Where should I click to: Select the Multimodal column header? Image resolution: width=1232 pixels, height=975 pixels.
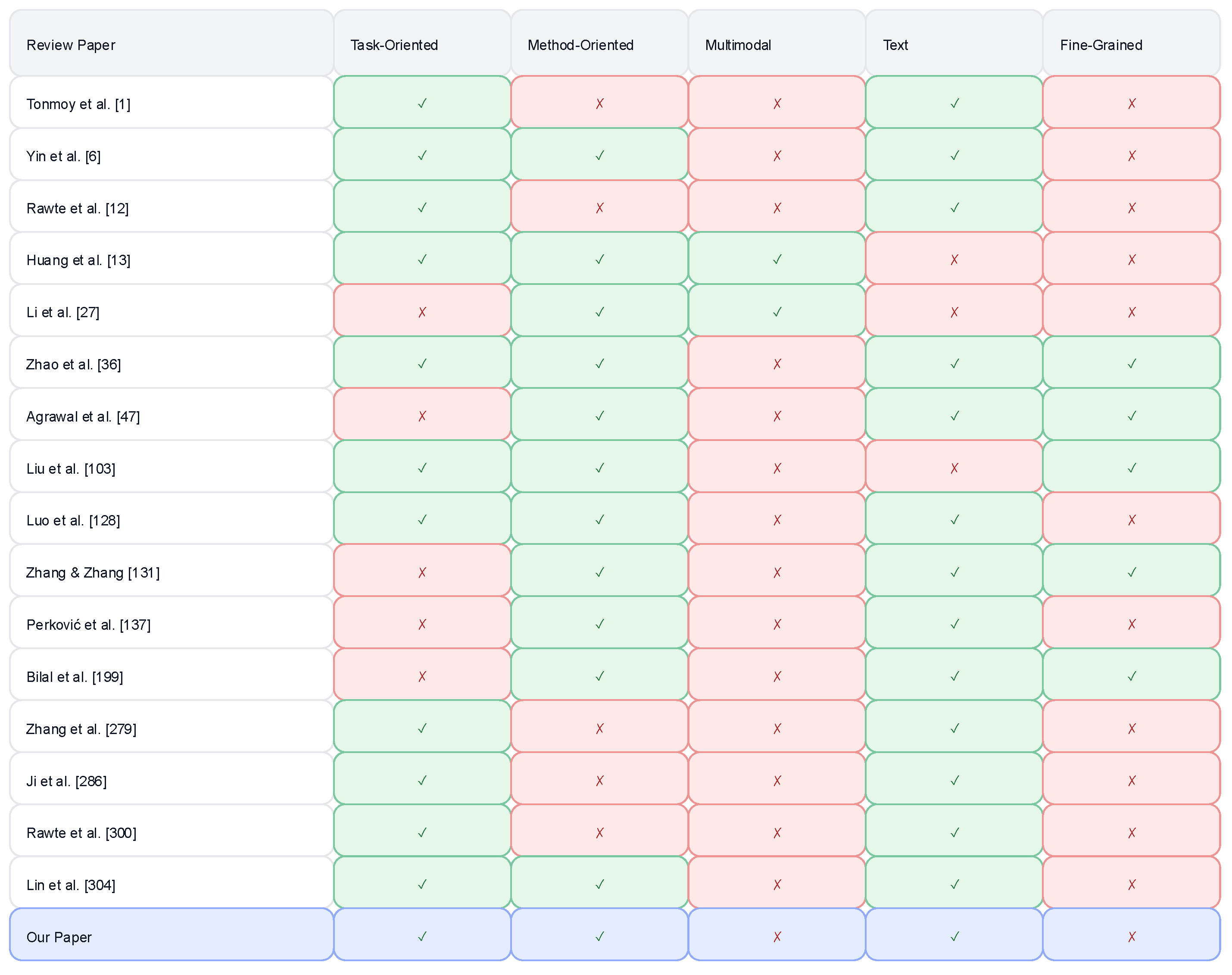[x=738, y=45]
